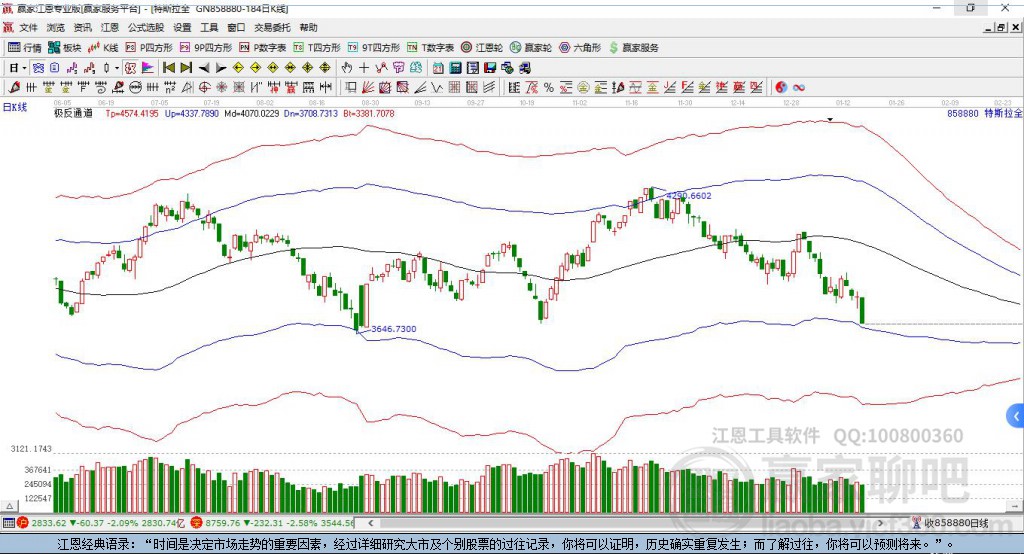Open the 资讯 menu

(x=82, y=27)
